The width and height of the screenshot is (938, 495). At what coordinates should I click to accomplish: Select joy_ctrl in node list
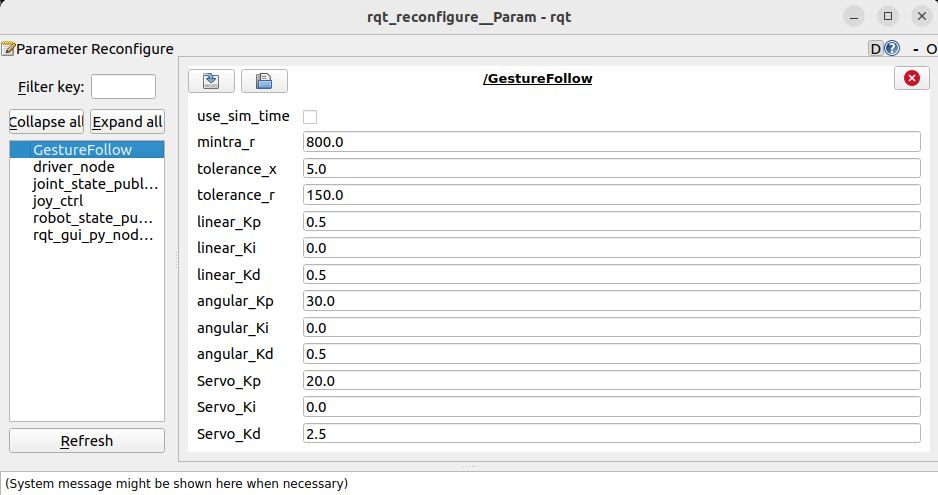click(x=87, y=201)
